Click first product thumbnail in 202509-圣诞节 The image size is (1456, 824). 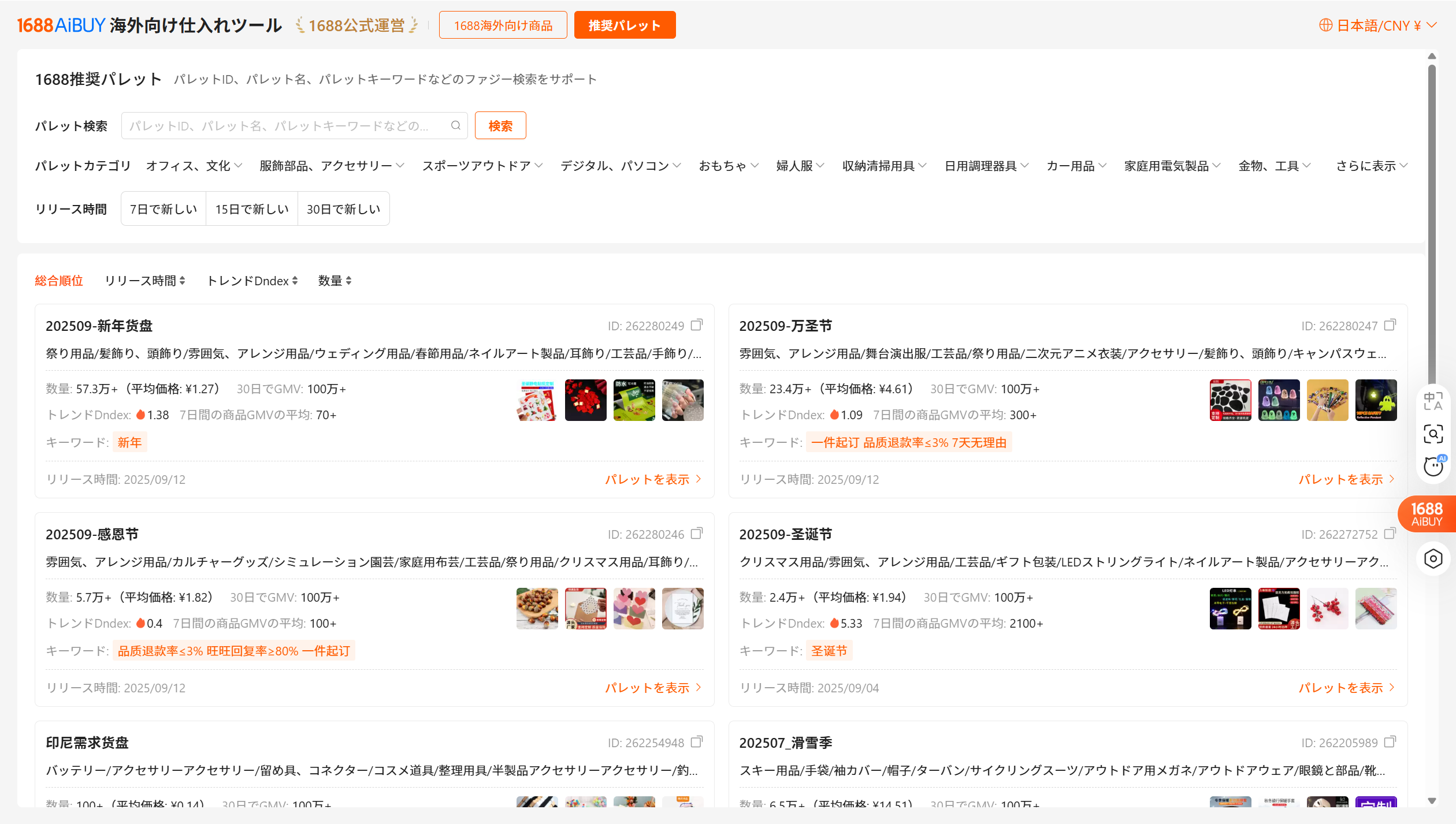click(1230, 609)
